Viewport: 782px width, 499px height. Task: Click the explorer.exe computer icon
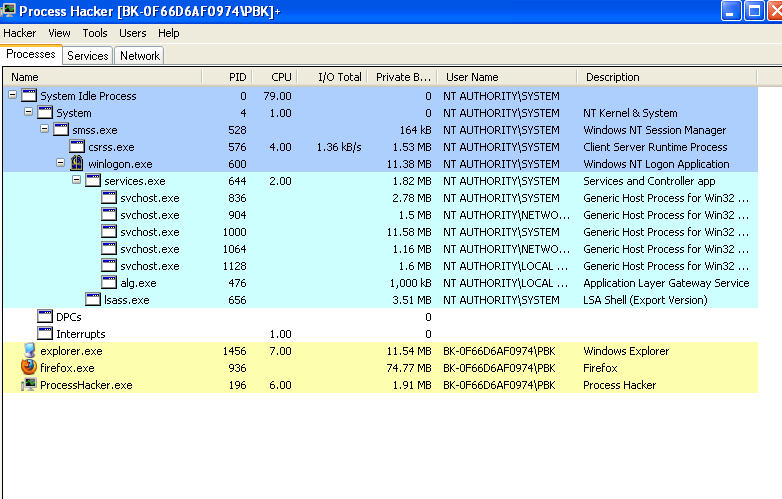click(x=29, y=350)
